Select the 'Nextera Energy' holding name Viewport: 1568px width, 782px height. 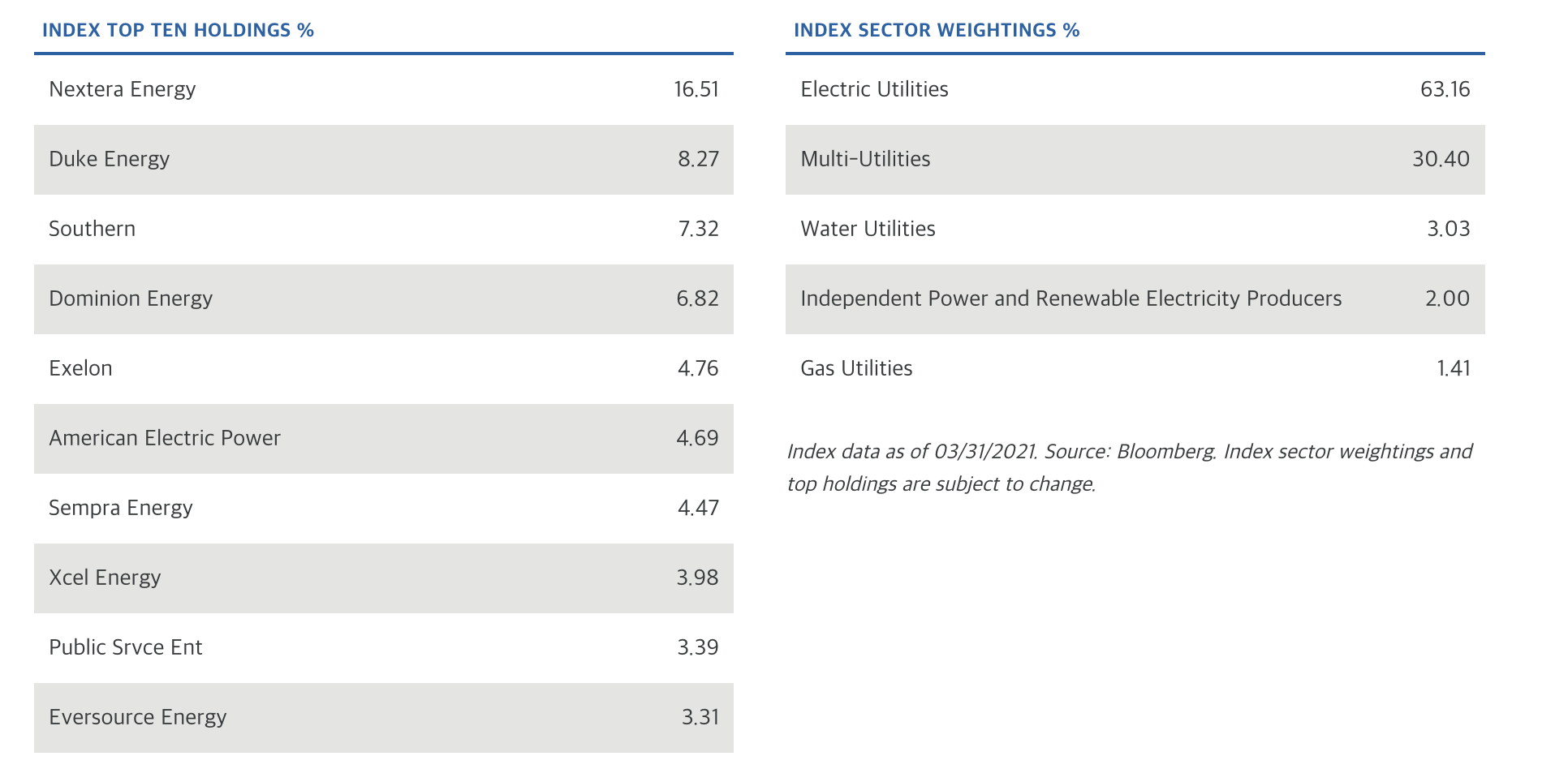(x=123, y=89)
